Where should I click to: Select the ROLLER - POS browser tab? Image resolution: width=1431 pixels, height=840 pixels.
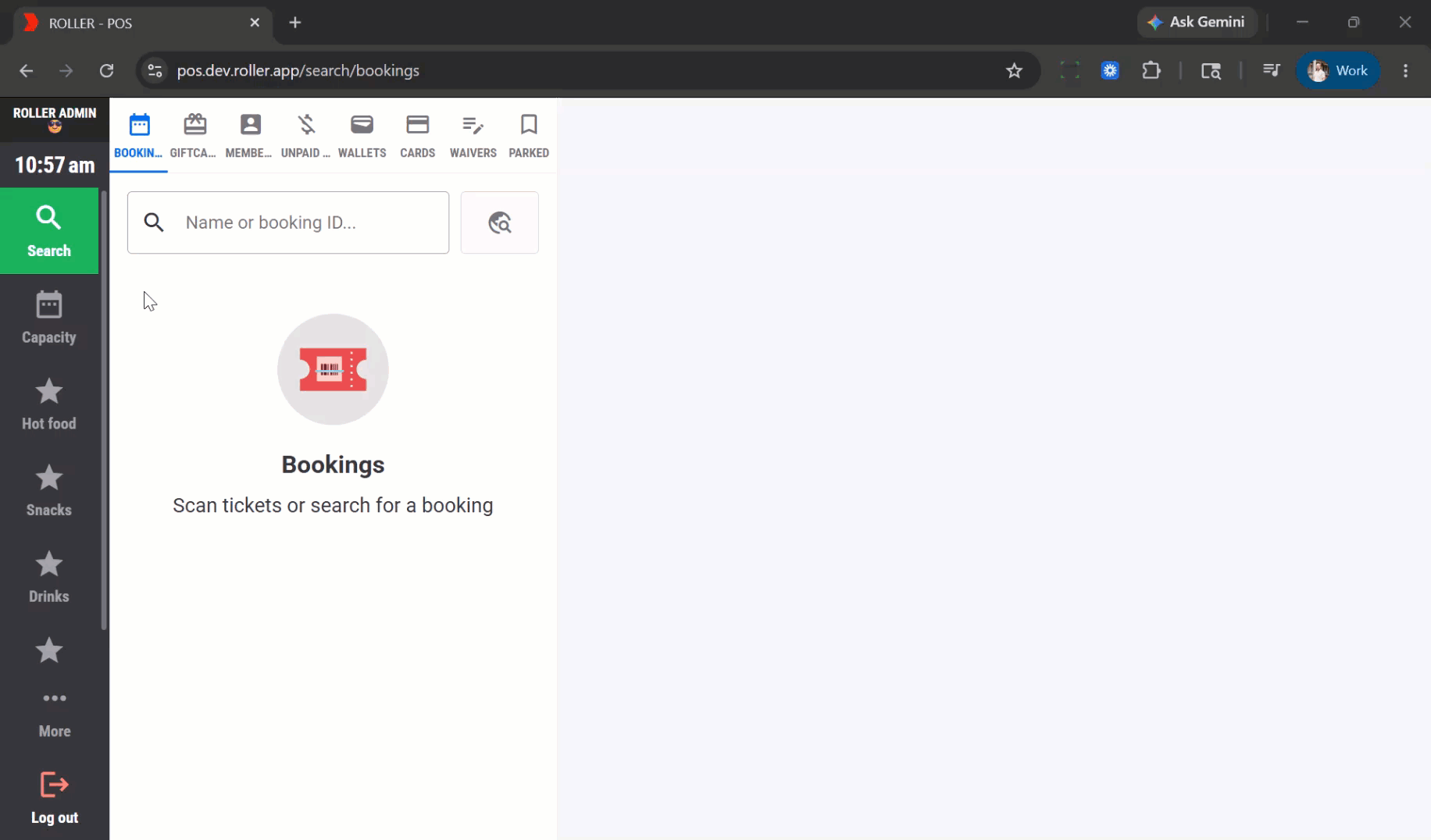click(x=142, y=23)
